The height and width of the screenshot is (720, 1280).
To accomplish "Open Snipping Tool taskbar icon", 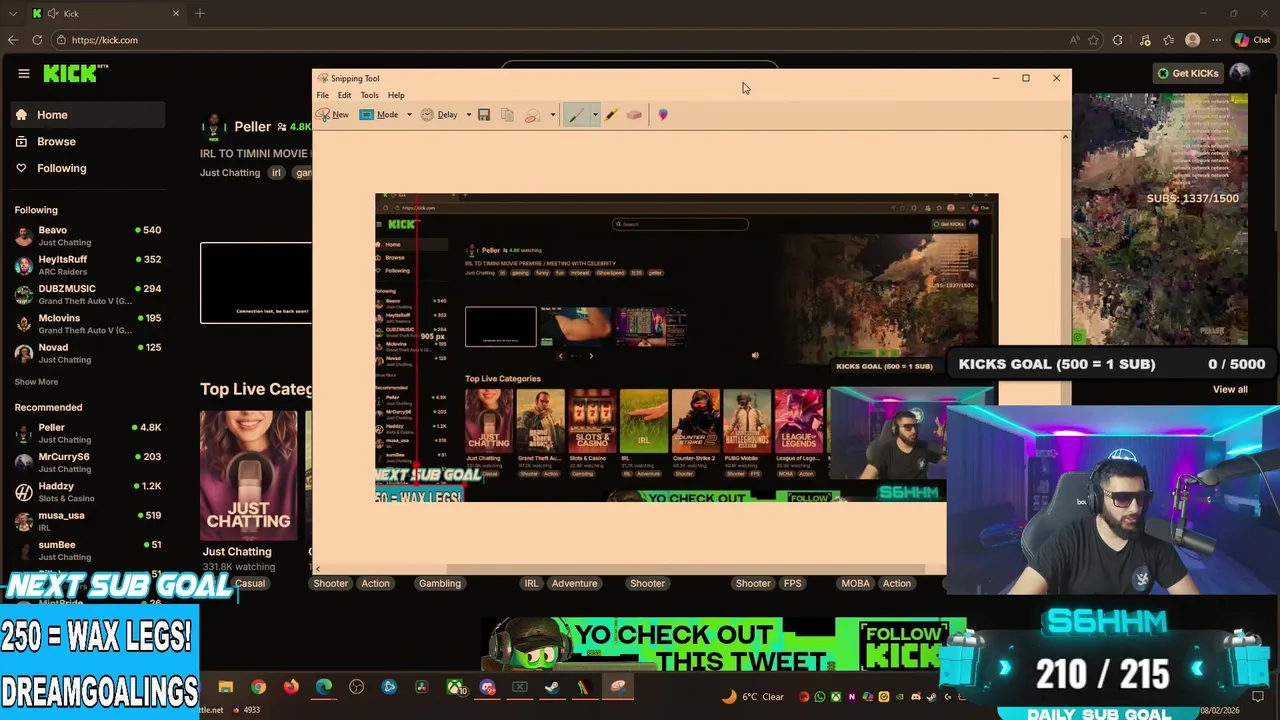I will [x=617, y=687].
